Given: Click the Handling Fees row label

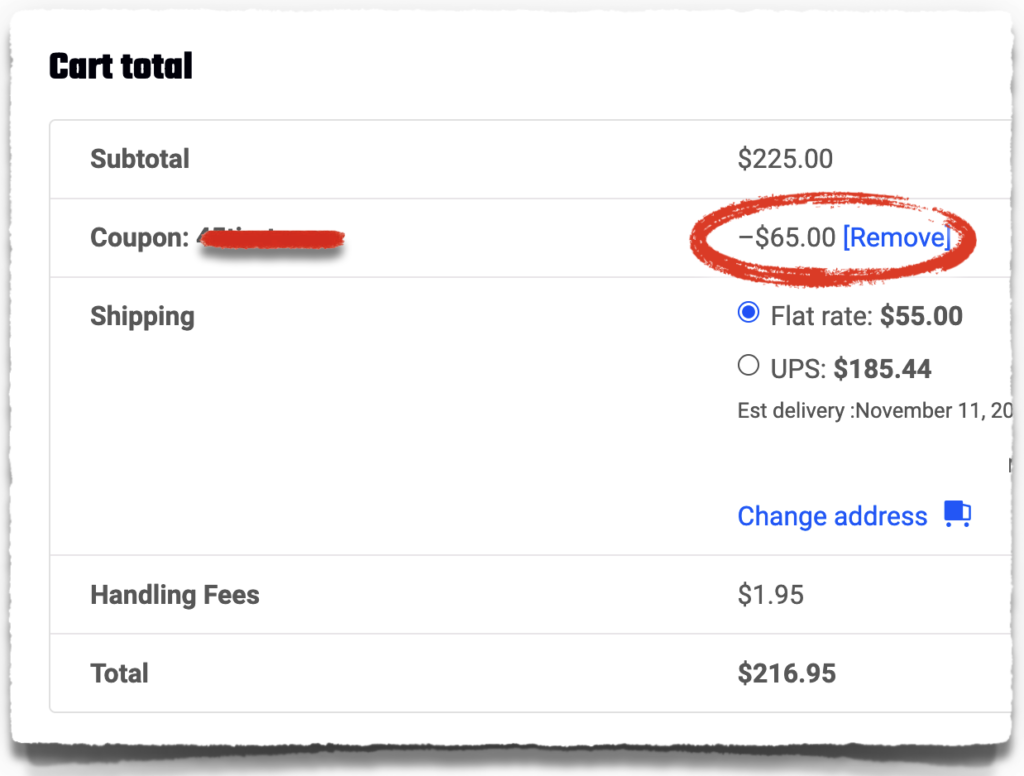Looking at the screenshot, I should tap(175, 594).
